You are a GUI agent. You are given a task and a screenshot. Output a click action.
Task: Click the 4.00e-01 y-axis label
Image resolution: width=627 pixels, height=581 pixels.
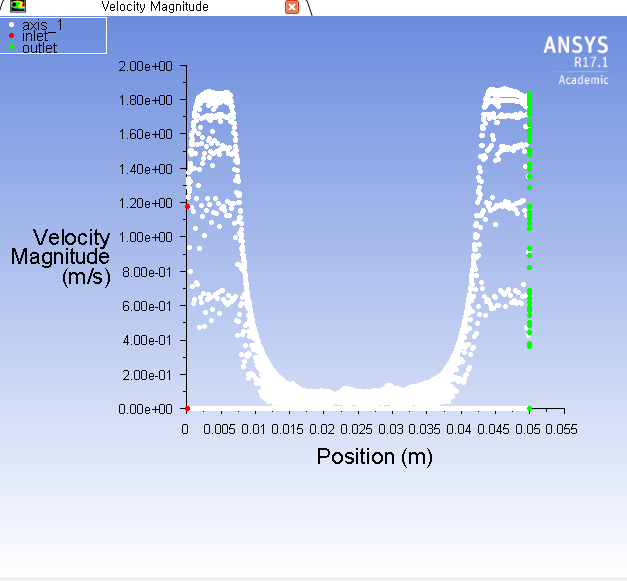tap(147, 341)
